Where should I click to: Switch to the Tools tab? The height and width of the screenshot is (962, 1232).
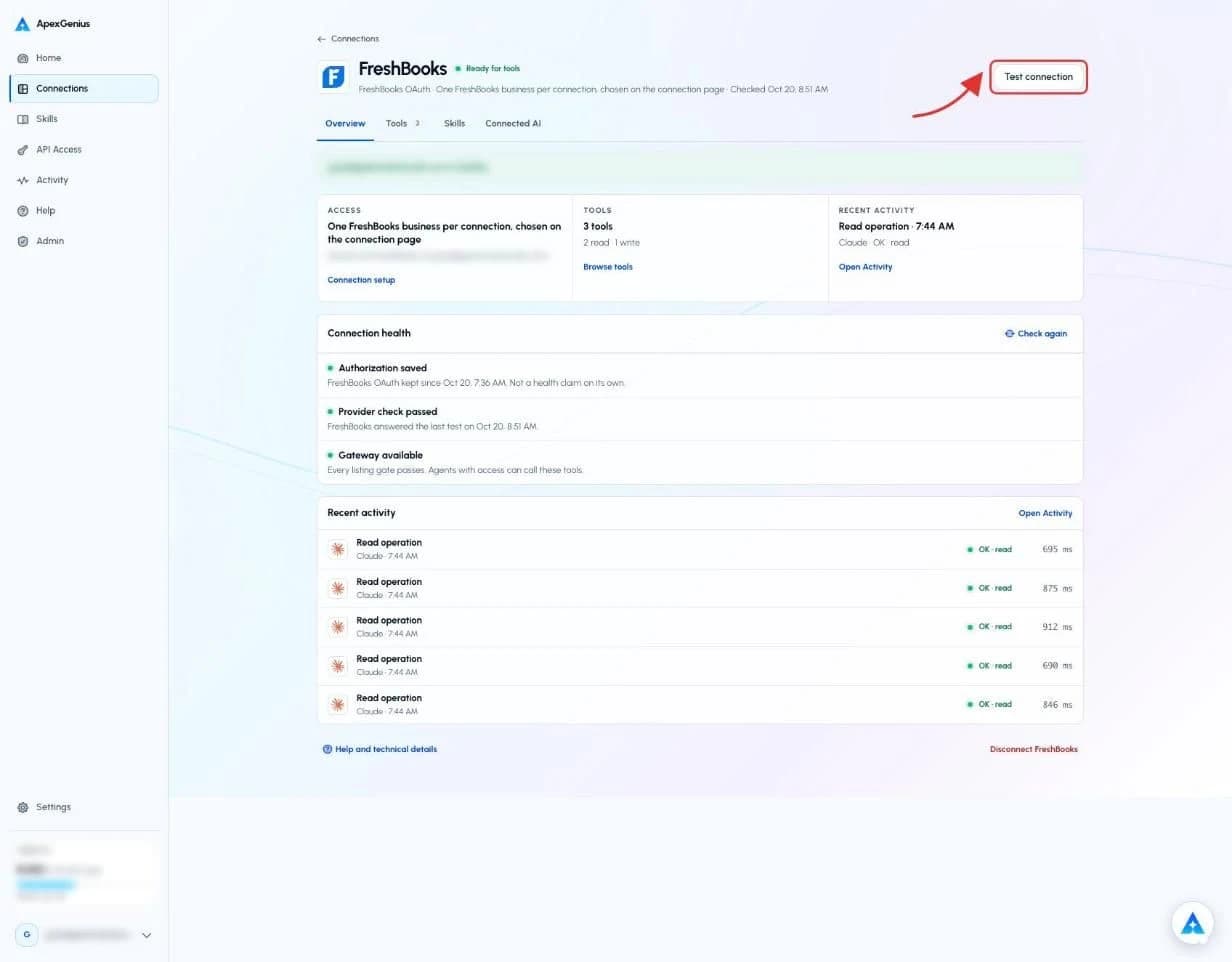(403, 124)
